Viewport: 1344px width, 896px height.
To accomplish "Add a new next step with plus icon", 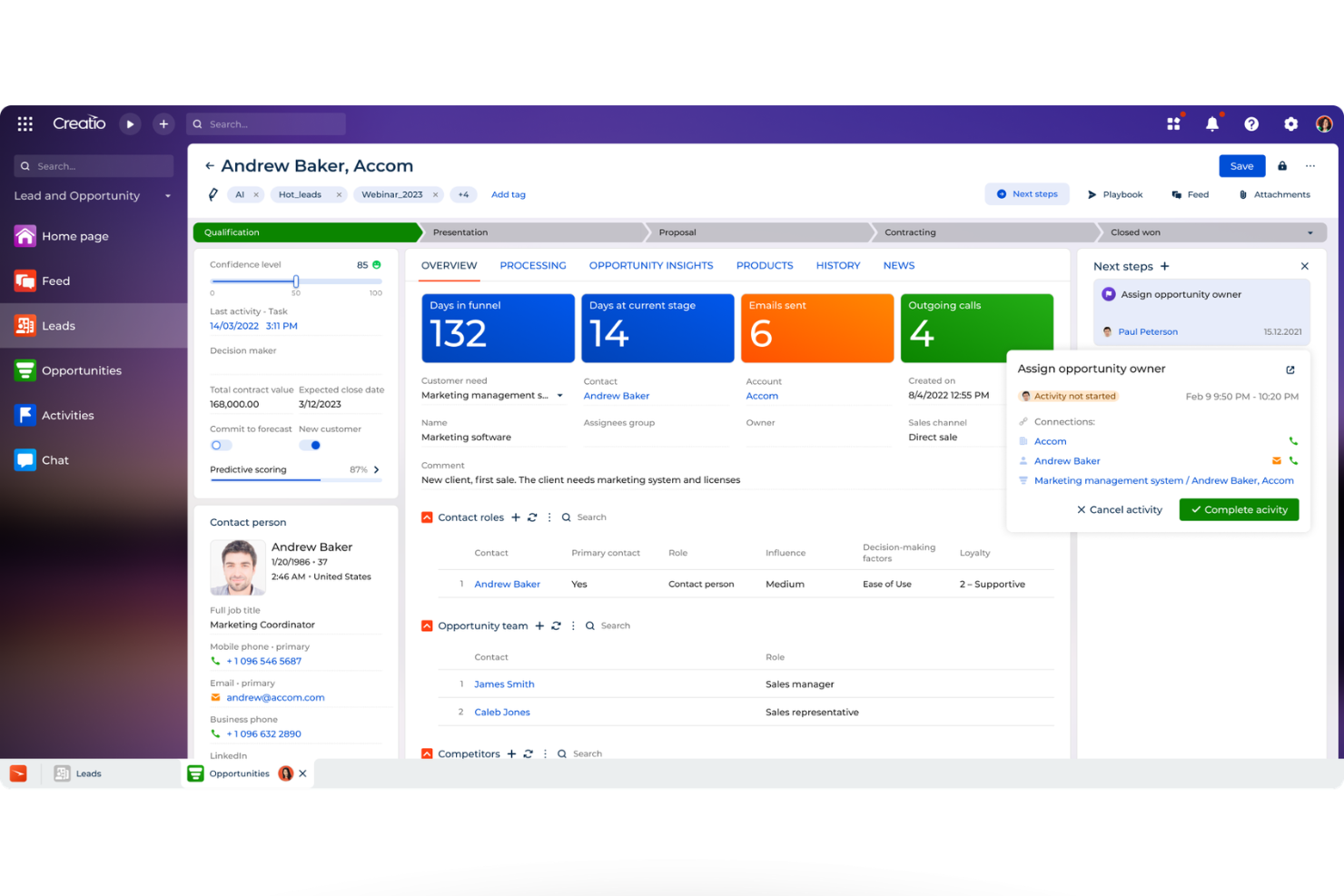I will (1165, 266).
